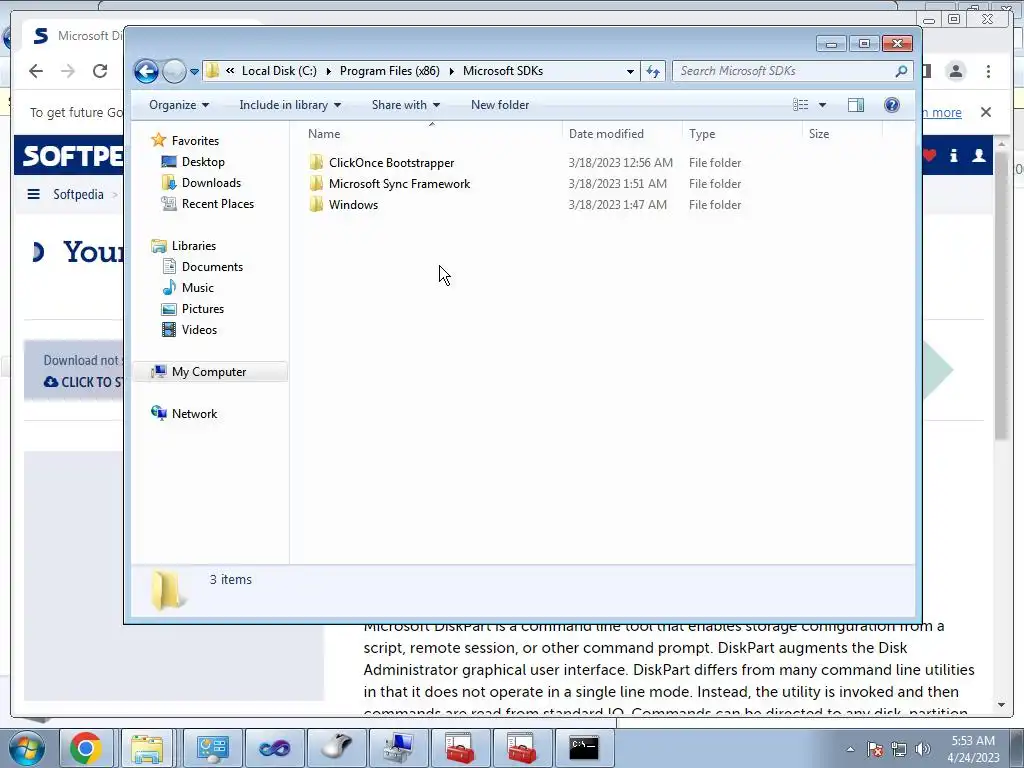
Task: Click Chrome back arrow in browser window
Action: pos(36,71)
